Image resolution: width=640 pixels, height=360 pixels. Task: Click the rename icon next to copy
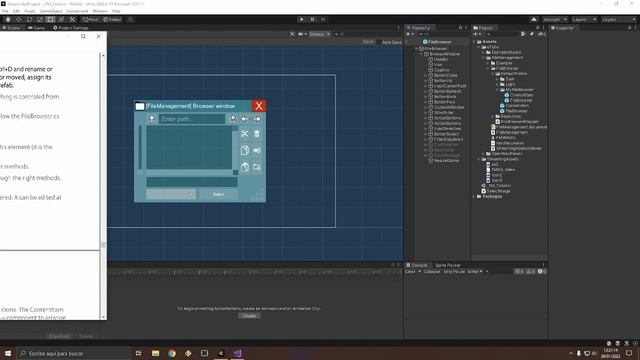pyautogui.click(x=257, y=150)
